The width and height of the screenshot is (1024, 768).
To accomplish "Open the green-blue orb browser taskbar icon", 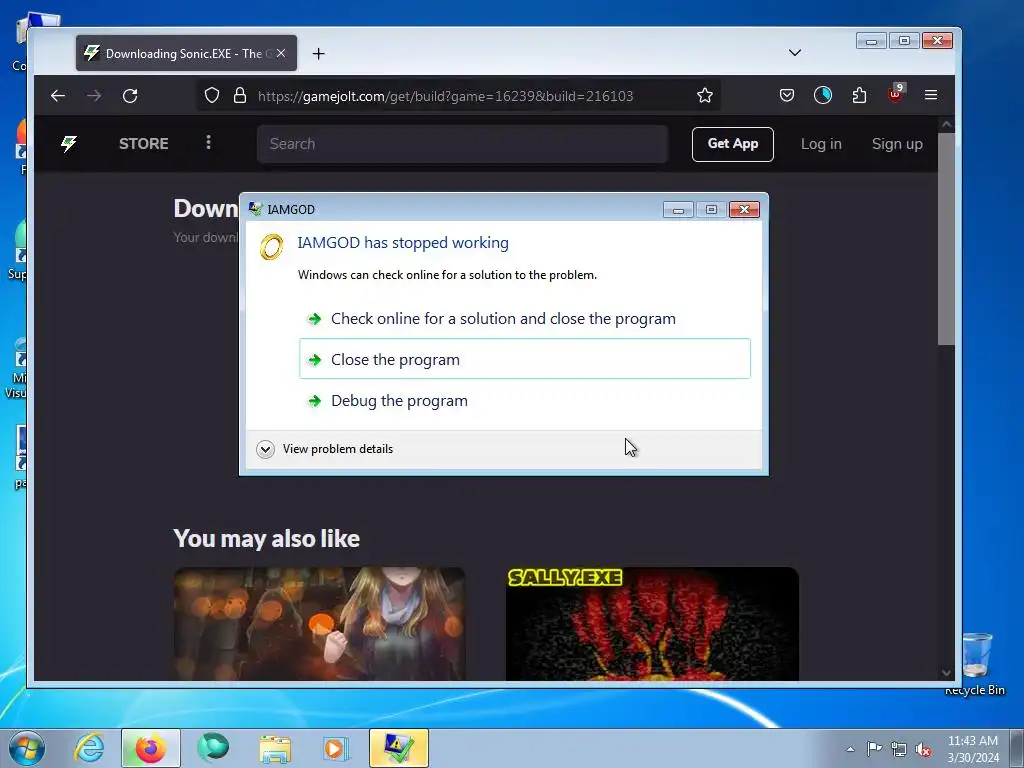I will tap(213, 748).
